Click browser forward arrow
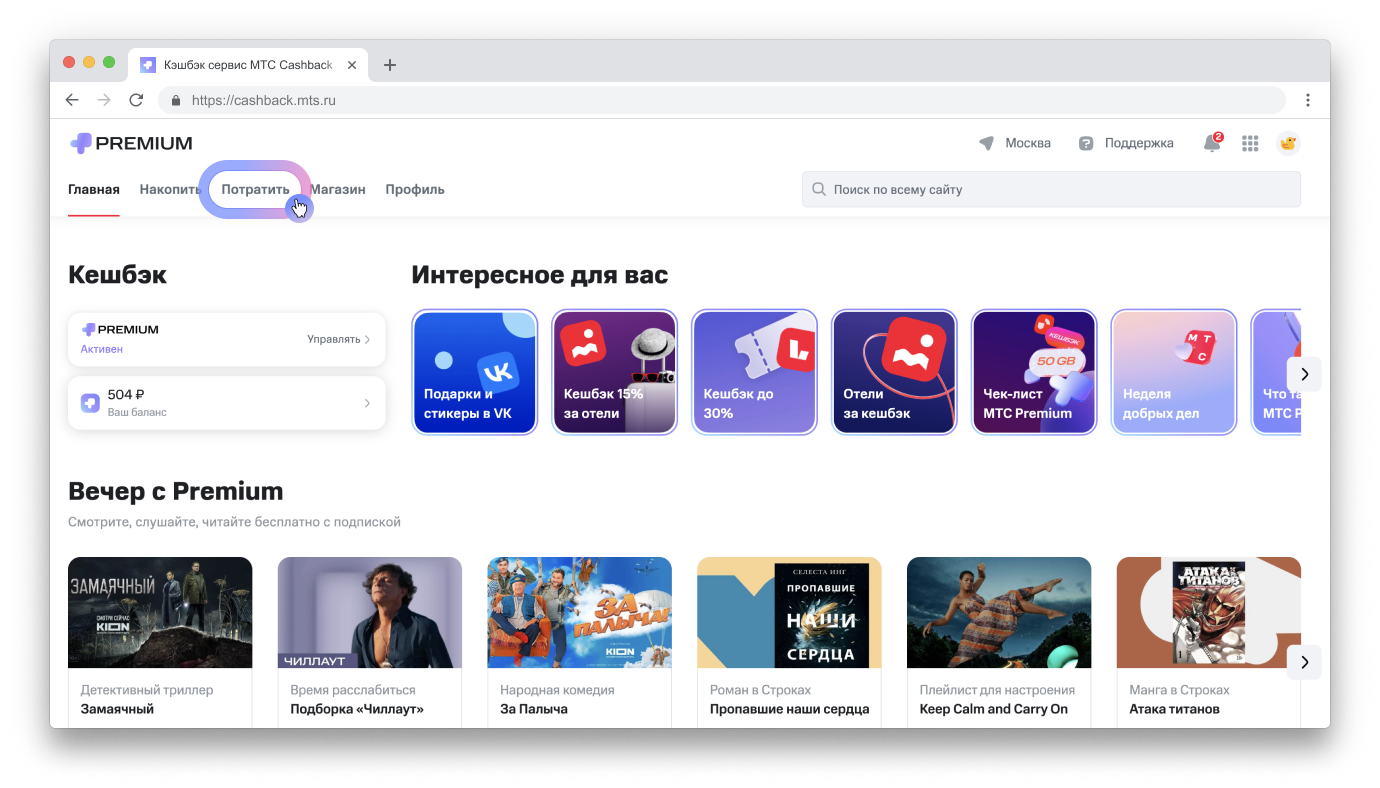This screenshot has width=1380, height=788. pyautogui.click(x=104, y=100)
